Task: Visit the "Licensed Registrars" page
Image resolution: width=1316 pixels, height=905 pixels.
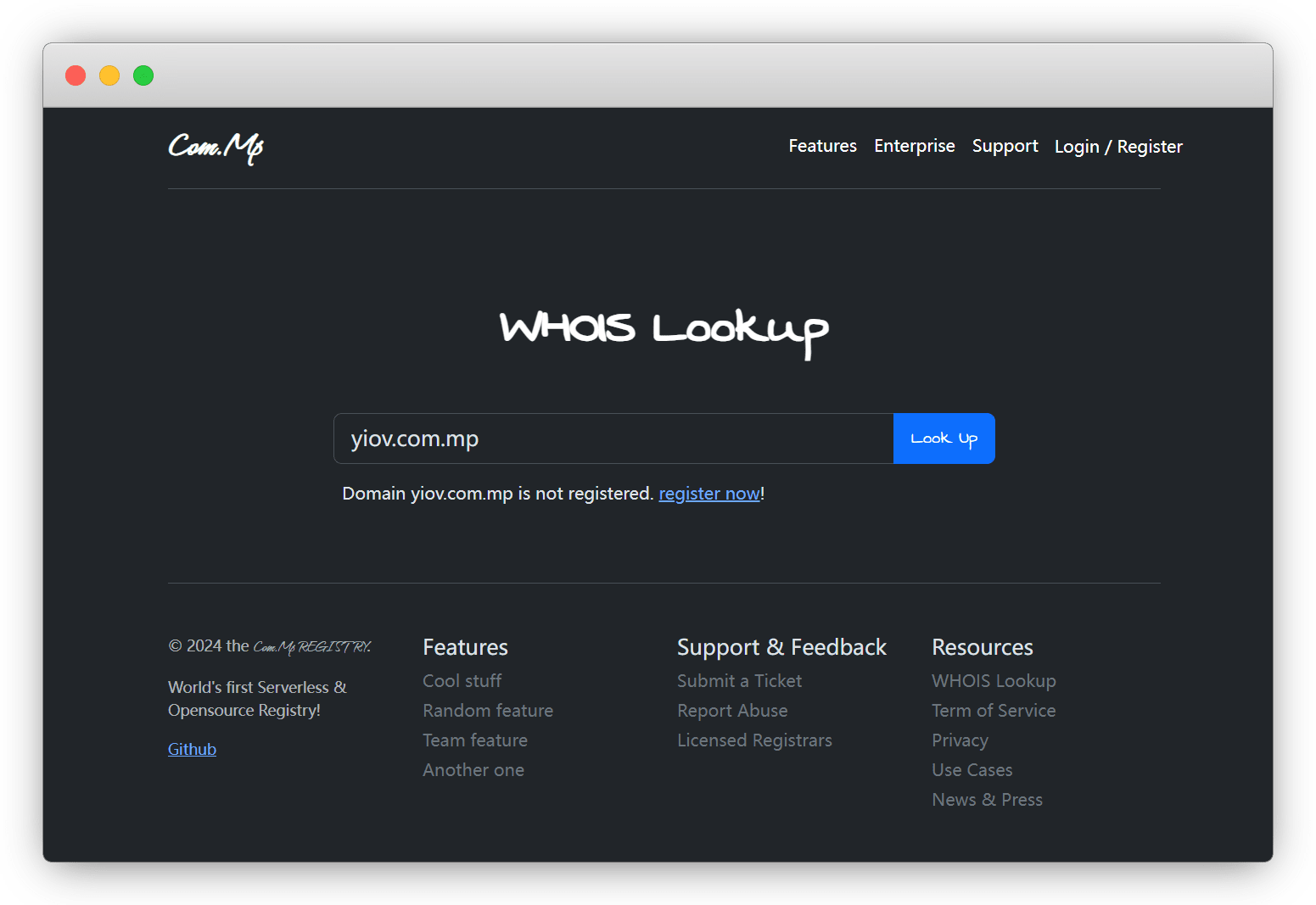Action: 754,740
